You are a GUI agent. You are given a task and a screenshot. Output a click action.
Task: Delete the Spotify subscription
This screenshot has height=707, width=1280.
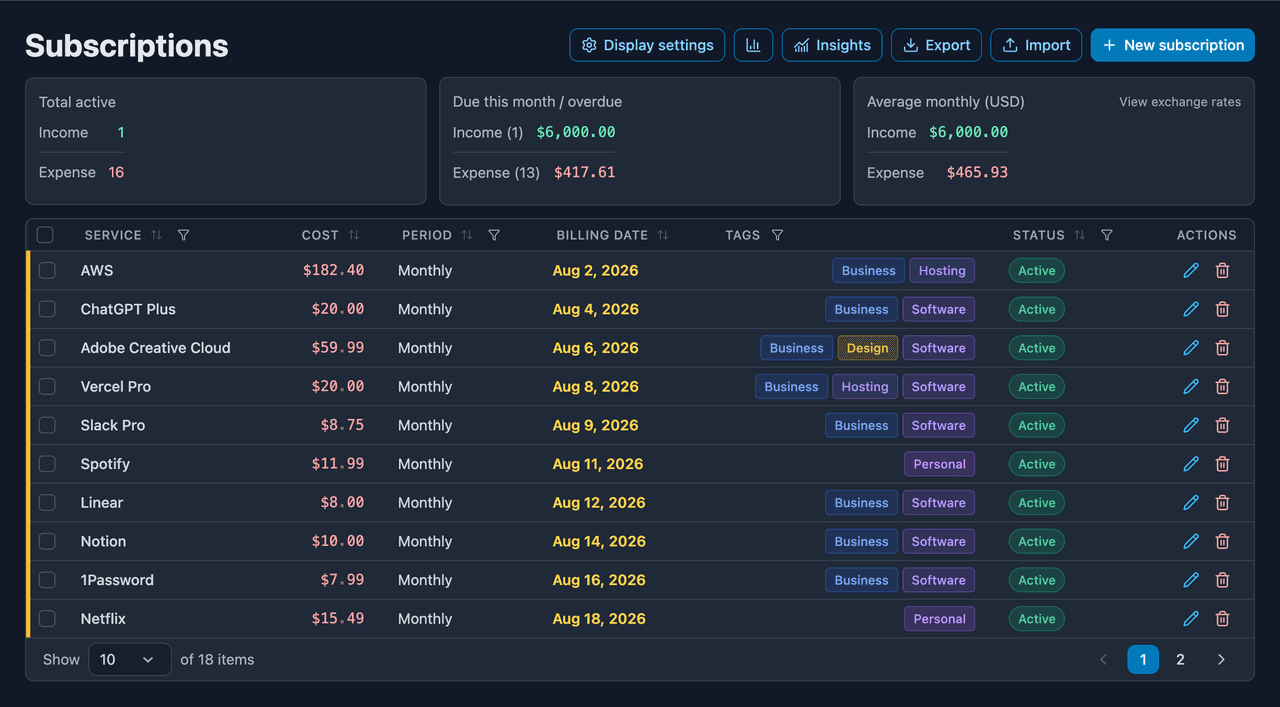pyautogui.click(x=1222, y=464)
